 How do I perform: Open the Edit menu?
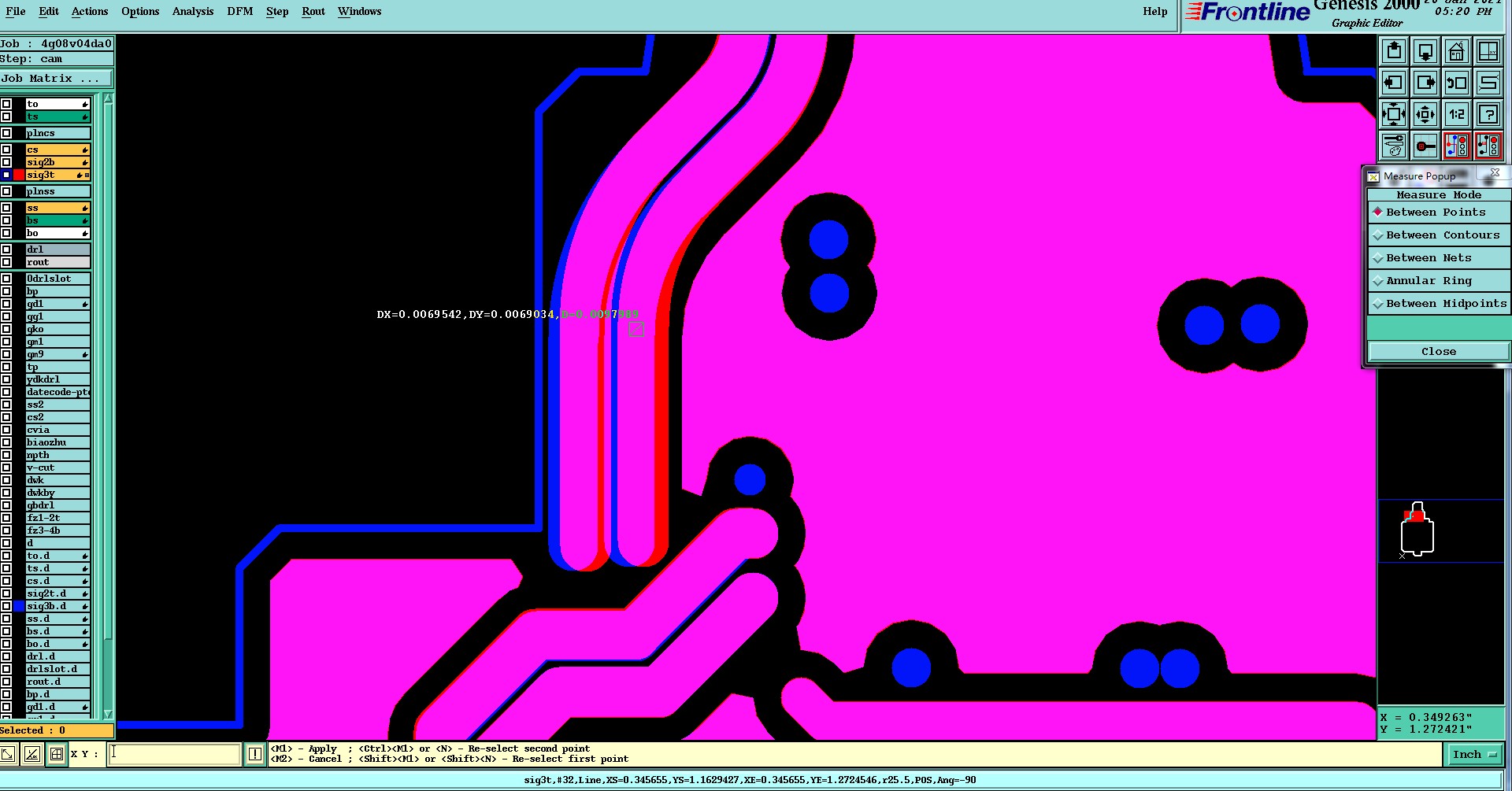point(49,11)
